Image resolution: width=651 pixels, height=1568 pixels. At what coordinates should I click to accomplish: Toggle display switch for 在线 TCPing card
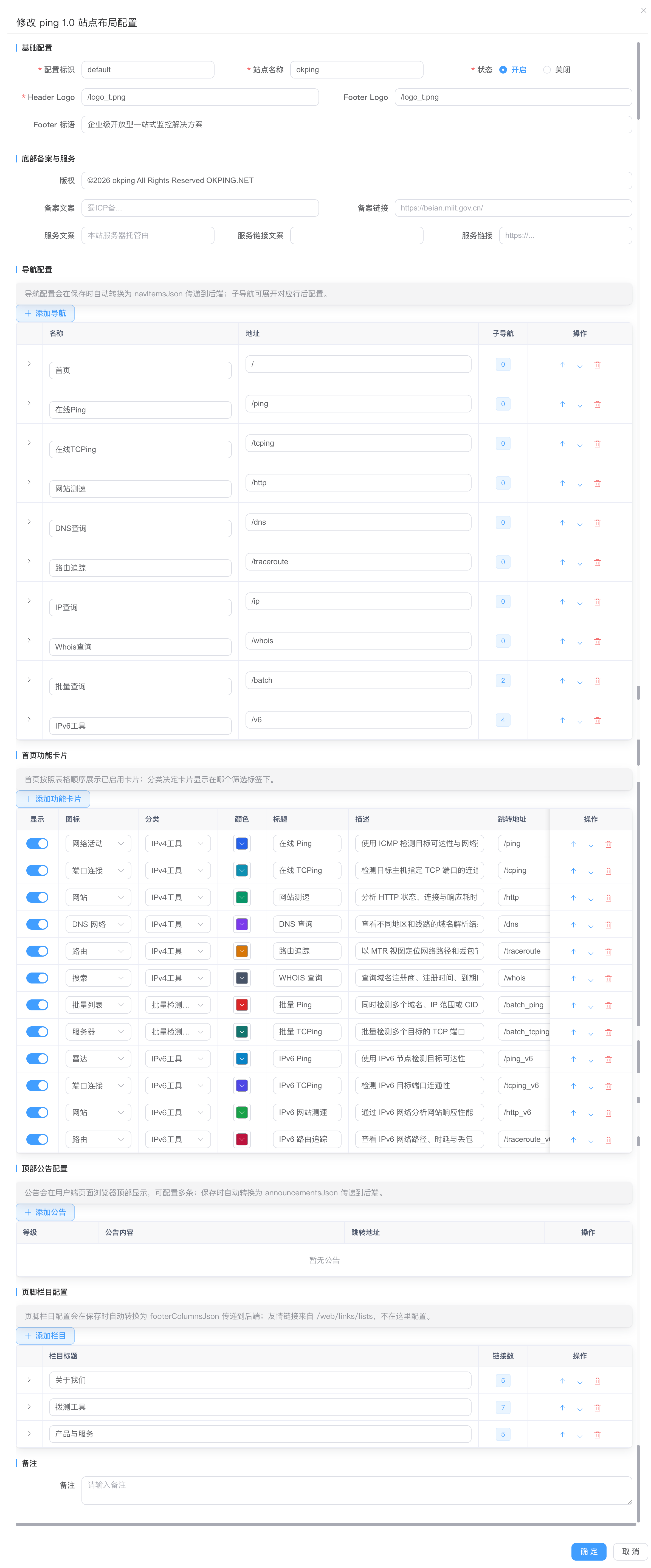[37, 870]
